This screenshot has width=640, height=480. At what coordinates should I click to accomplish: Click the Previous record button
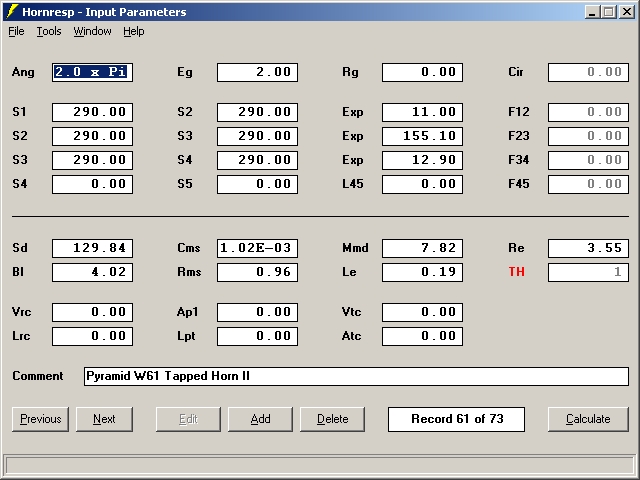point(40,419)
